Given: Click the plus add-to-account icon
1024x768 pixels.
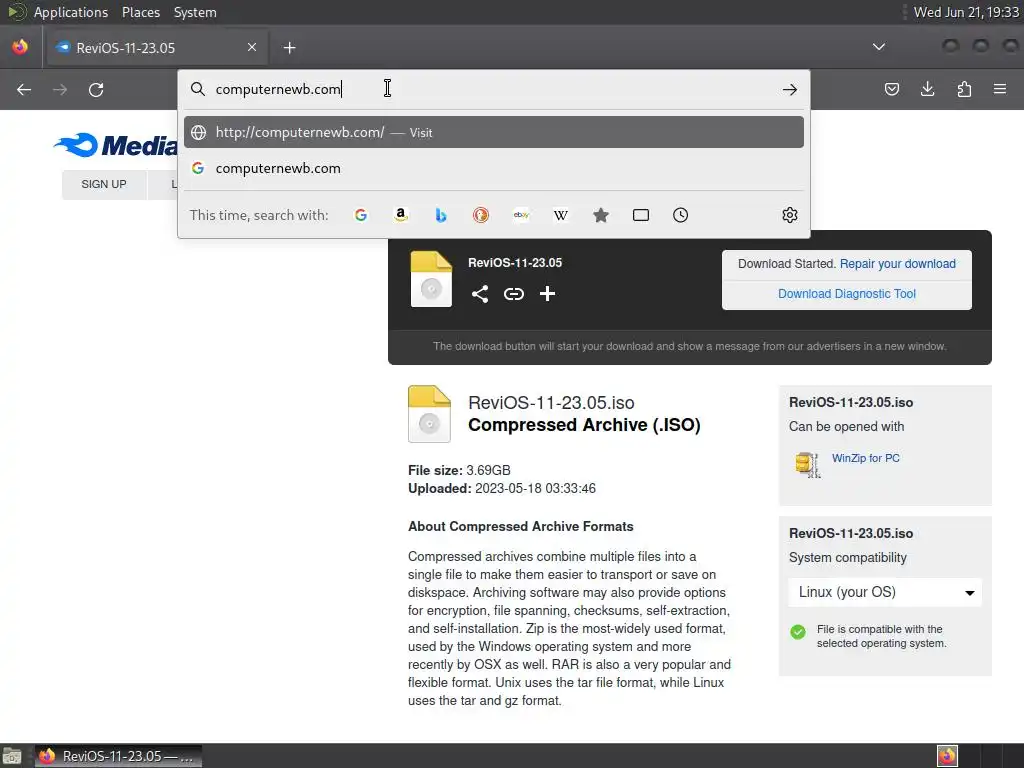Looking at the screenshot, I should coord(547,294).
